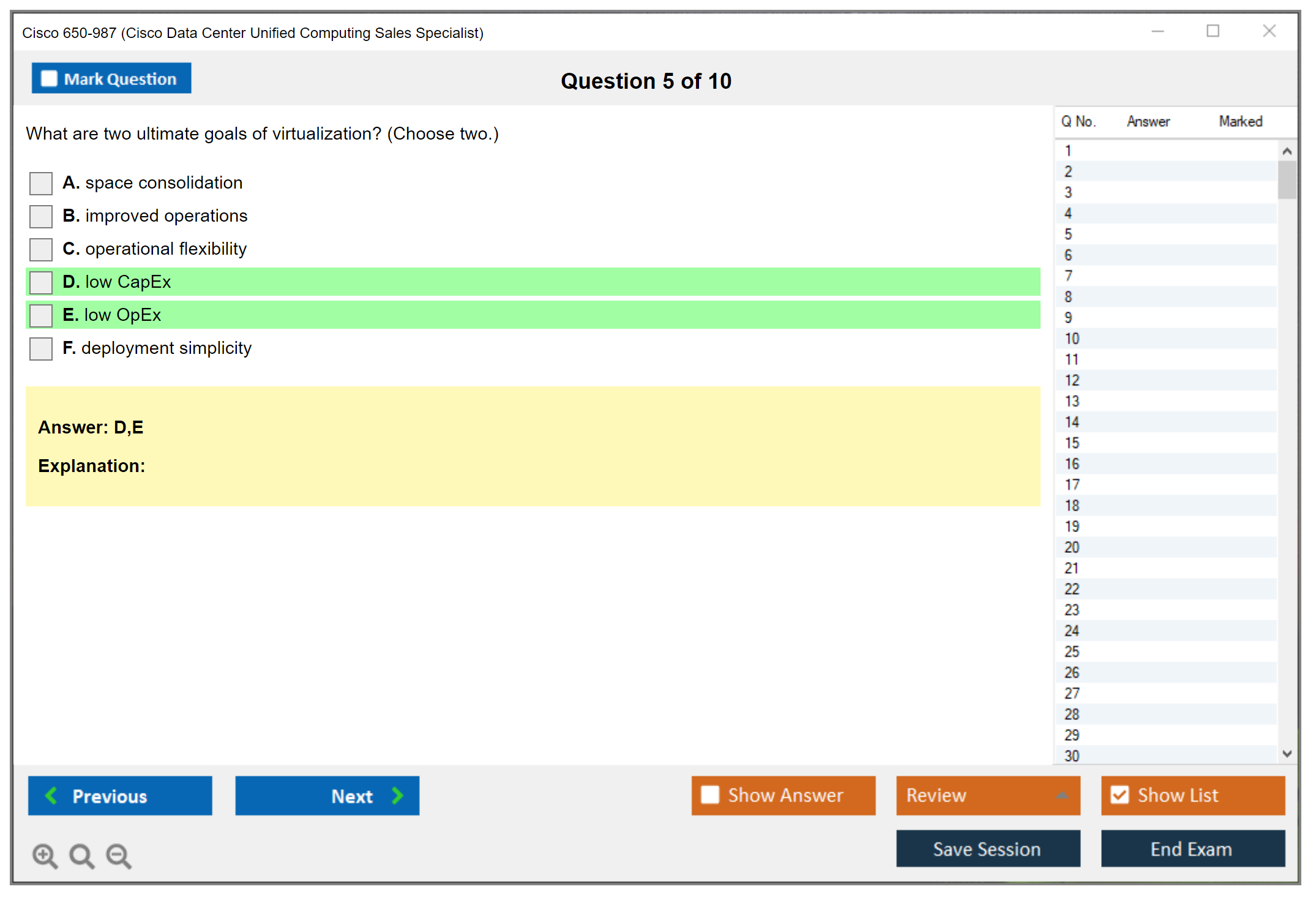
Task: Uncheck the Show List option
Action: coord(1120,795)
